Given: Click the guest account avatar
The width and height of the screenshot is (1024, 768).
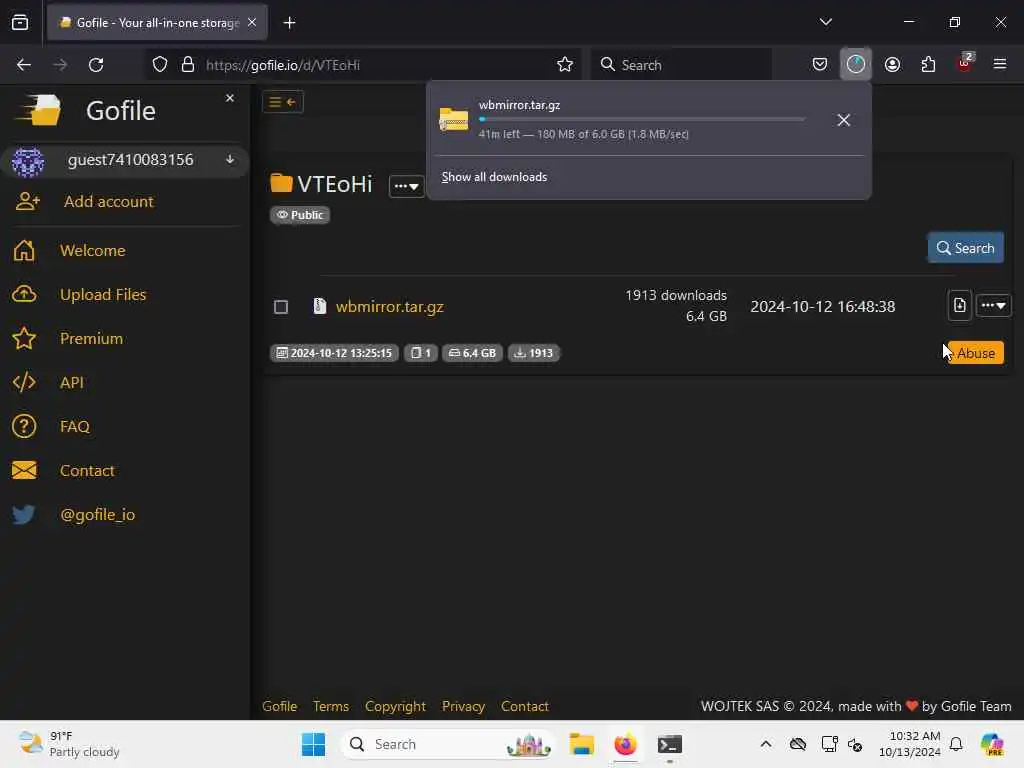Looking at the screenshot, I should pyautogui.click(x=27, y=161).
